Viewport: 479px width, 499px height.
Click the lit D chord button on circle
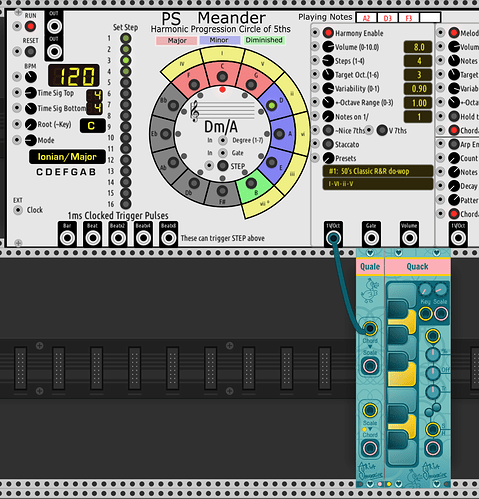272,105
